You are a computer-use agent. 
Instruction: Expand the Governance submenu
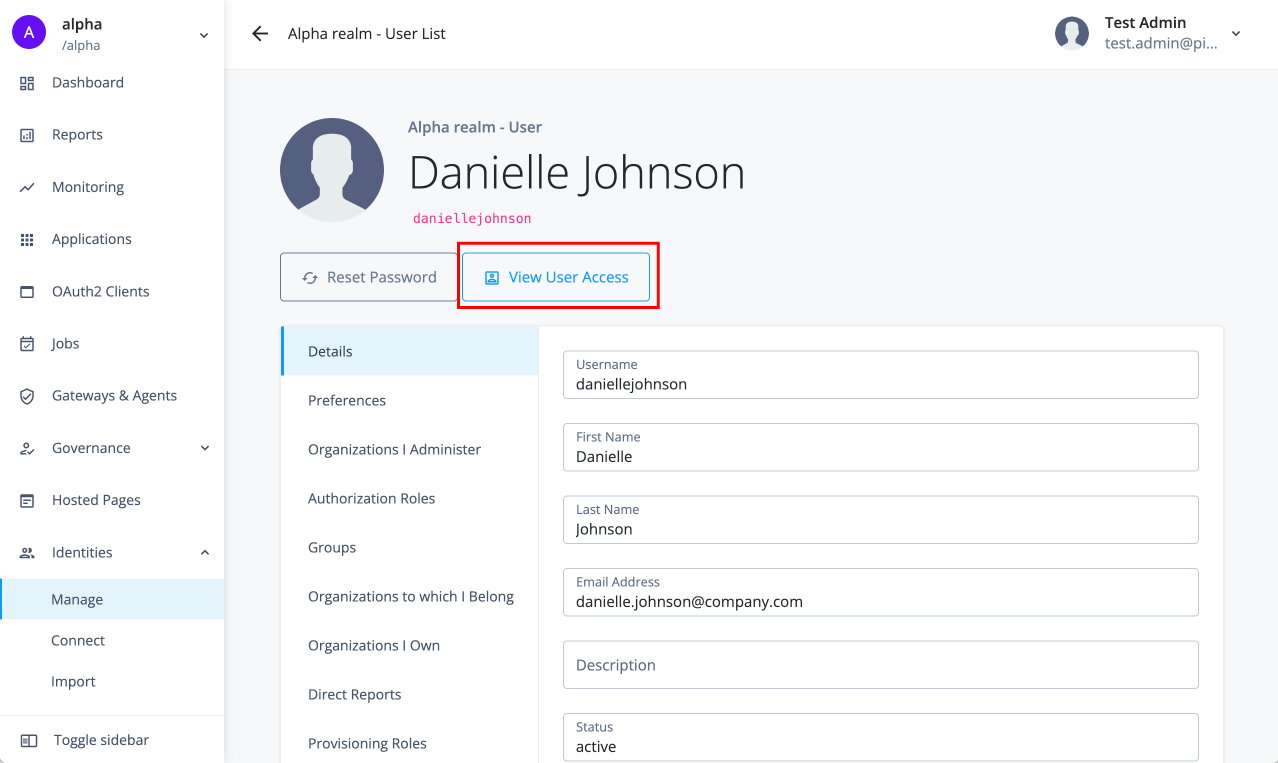[204, 448]
